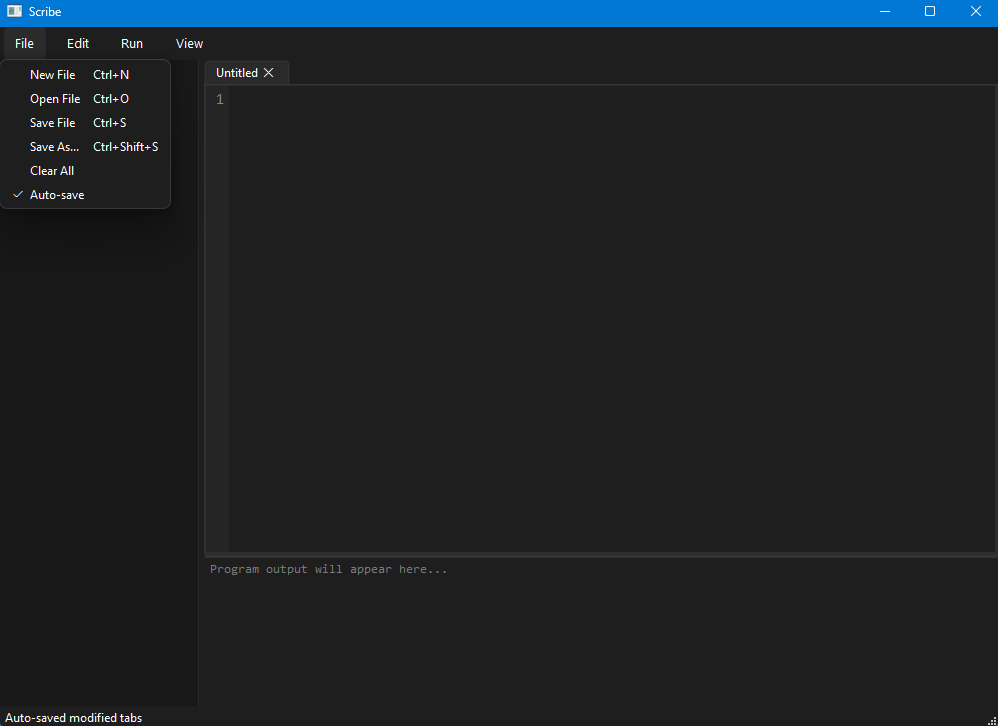Click Clear All in File menu
The image size is (998, 726).
tap(85, 171)
